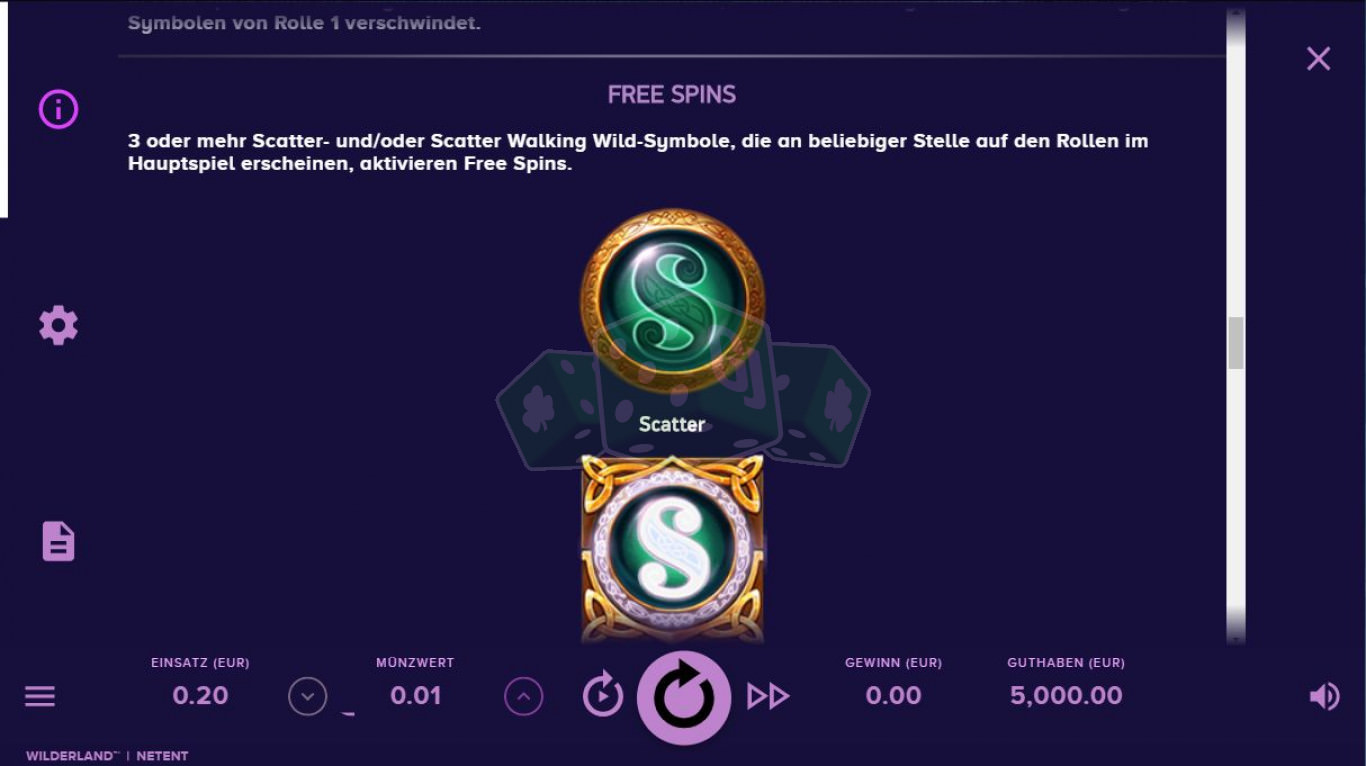This screenshot has width=1366, height=766.
Task: Enable quick spin fast-forward icon
Action: 768,696
